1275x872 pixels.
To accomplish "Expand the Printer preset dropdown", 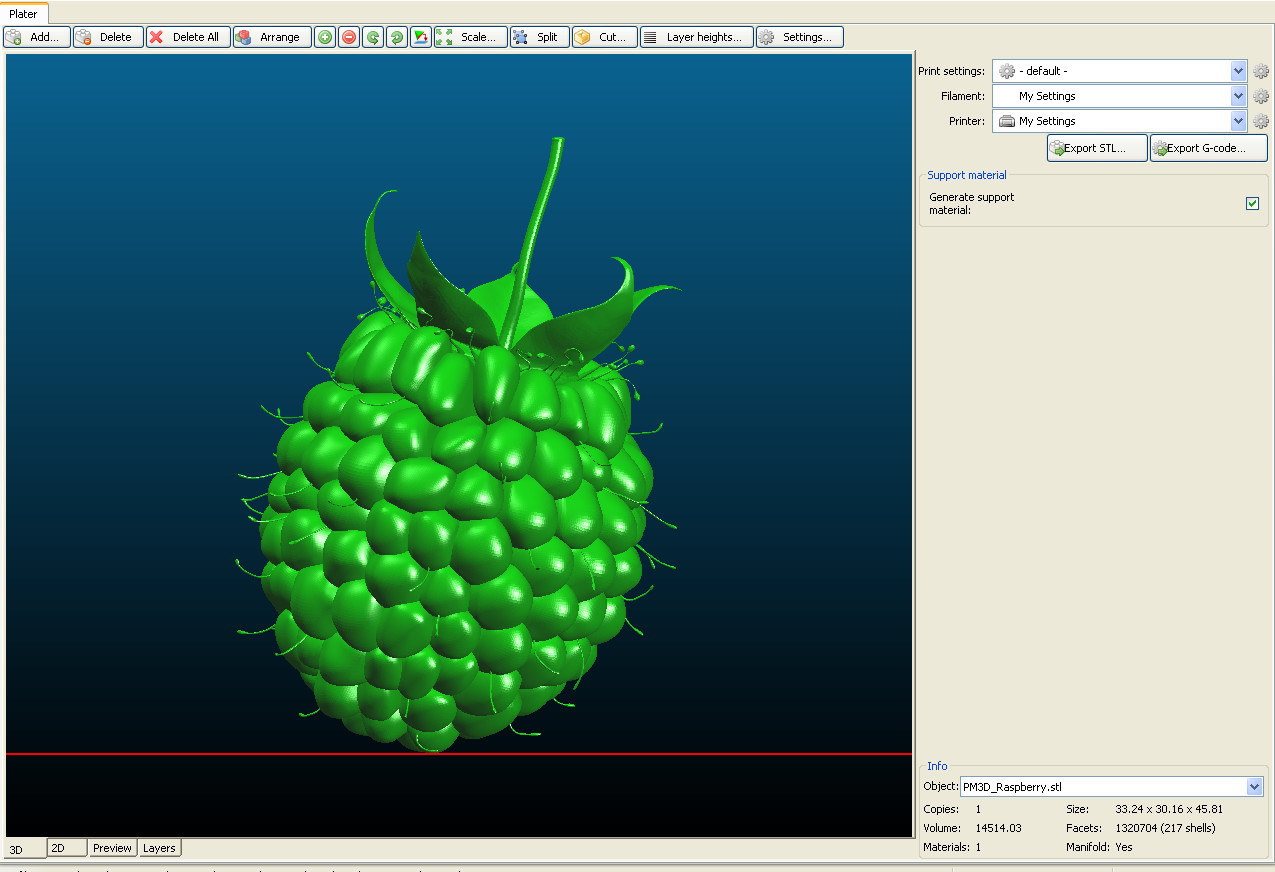I will tap(1239, 121).
